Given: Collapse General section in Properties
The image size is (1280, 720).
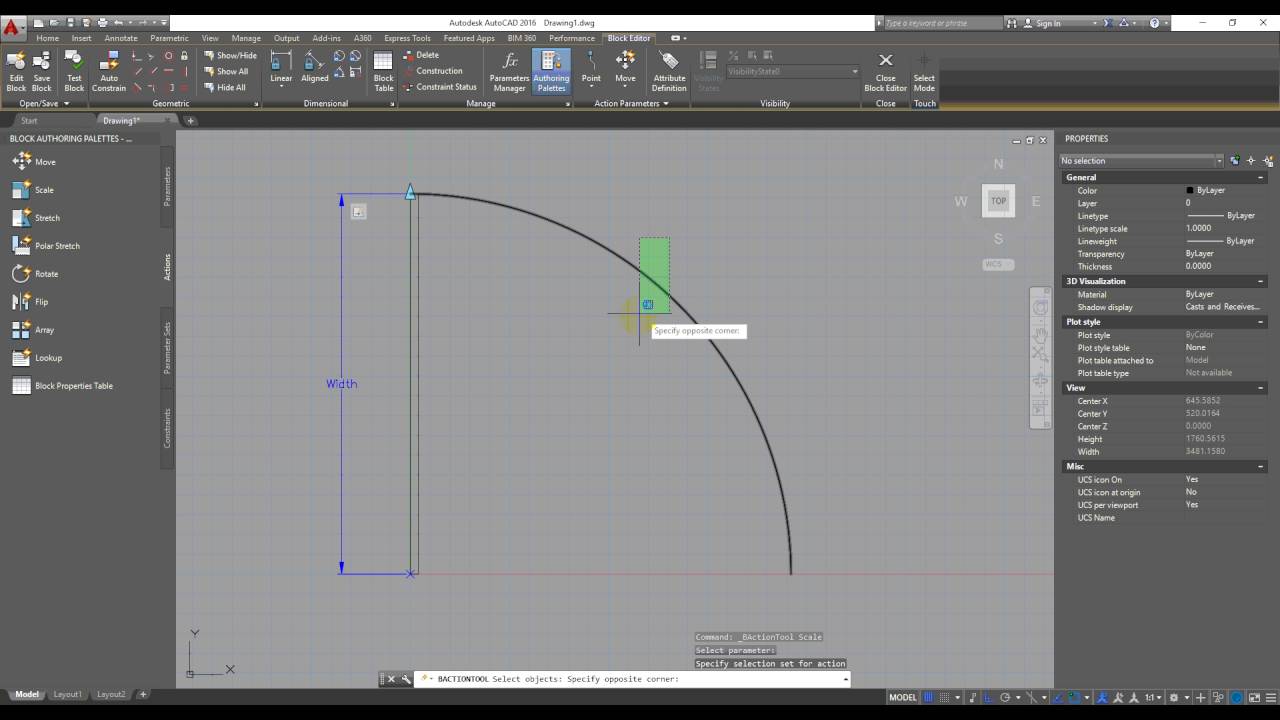Looking at the screenshot, I should pos(1260,177).
